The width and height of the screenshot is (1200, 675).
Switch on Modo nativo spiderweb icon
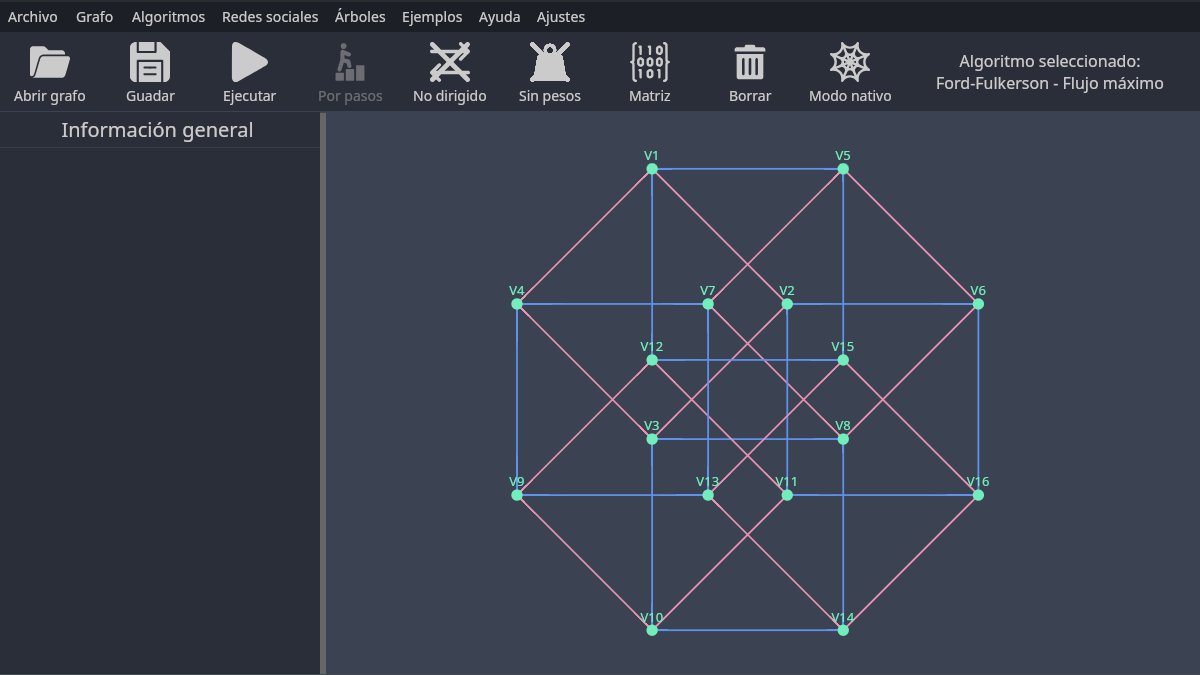click(850, 63)
